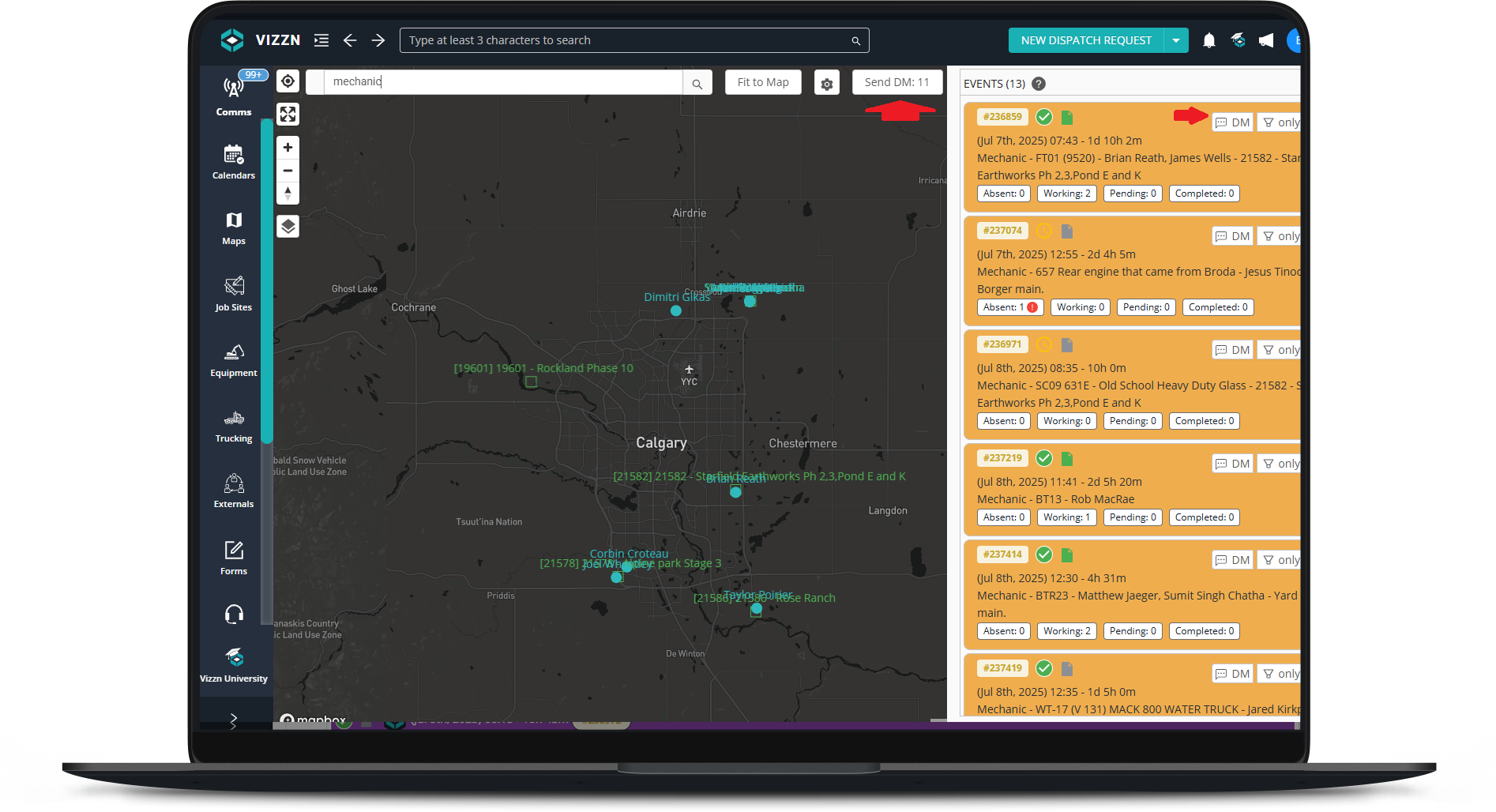Open Calendars in the sidebar

coord(234,162)
